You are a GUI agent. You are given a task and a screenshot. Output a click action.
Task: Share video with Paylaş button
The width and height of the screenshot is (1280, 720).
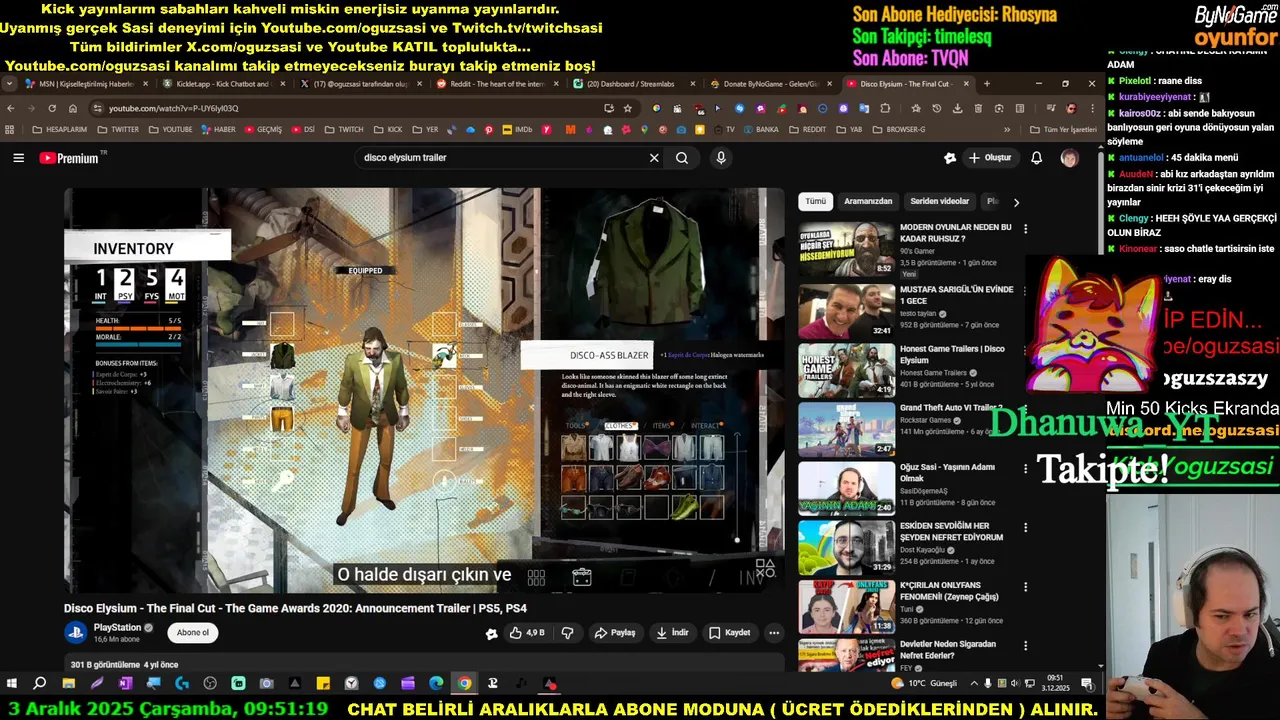615,633
